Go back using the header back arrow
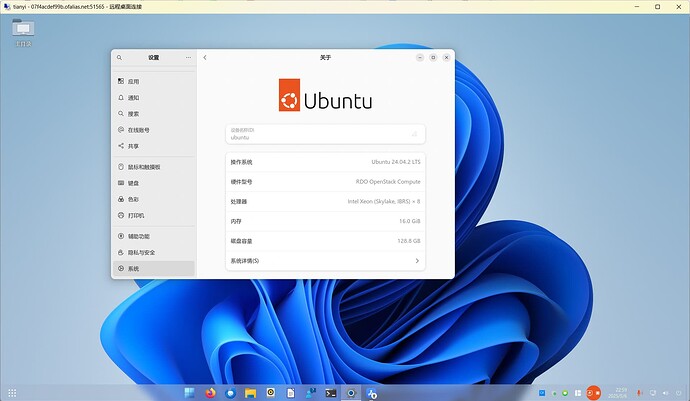 click(205, 58)
